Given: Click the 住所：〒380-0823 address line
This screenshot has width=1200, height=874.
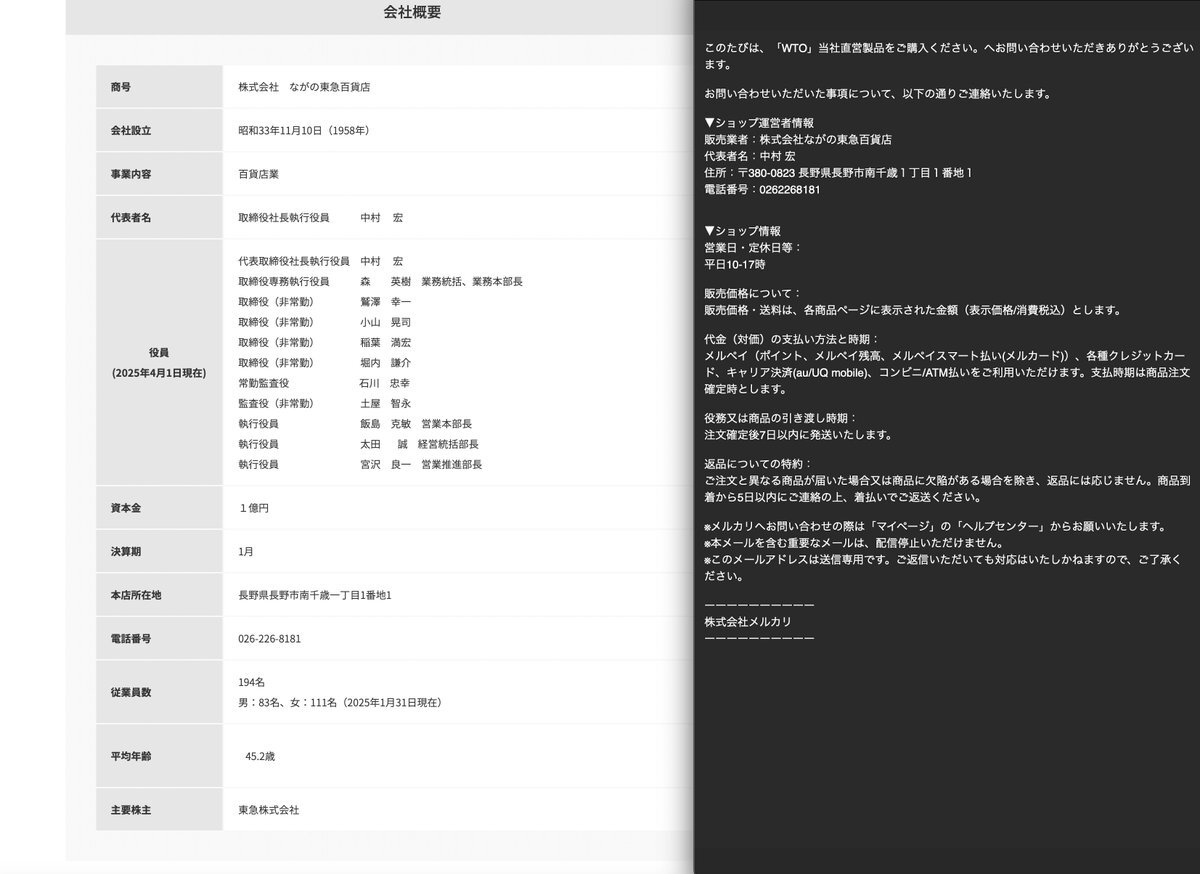Looking at the screenshot, I should [x=838, y=173].
